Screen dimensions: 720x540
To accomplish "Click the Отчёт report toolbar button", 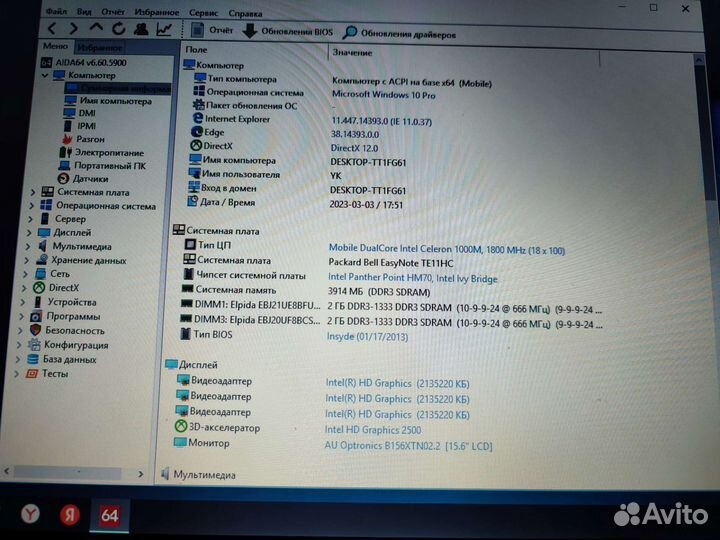I will [x=212, y=30].
